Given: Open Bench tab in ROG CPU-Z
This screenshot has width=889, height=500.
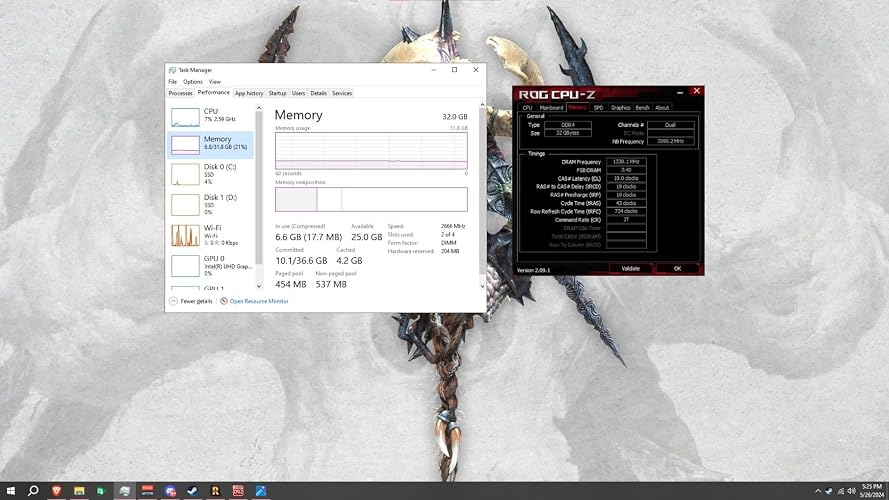Looking at the screenshot, I should coord(642,107).
